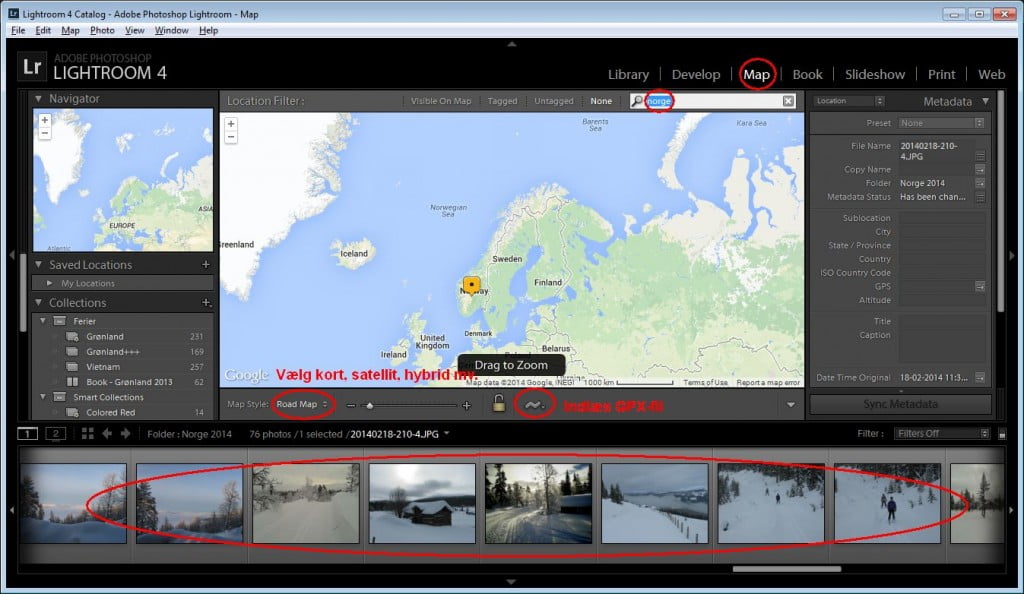Click the GPS field arrow icon
Viewport: 1024px width, 594px height.
[980, 287]
